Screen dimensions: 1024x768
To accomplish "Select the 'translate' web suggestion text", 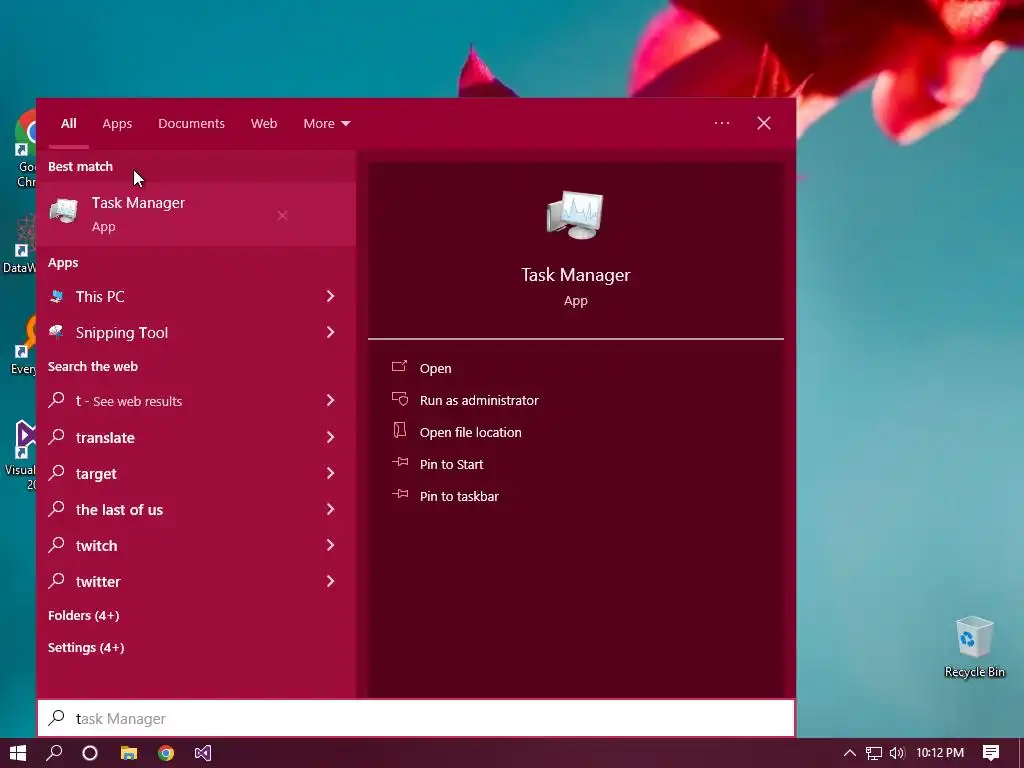I will (x=105, y=438).
